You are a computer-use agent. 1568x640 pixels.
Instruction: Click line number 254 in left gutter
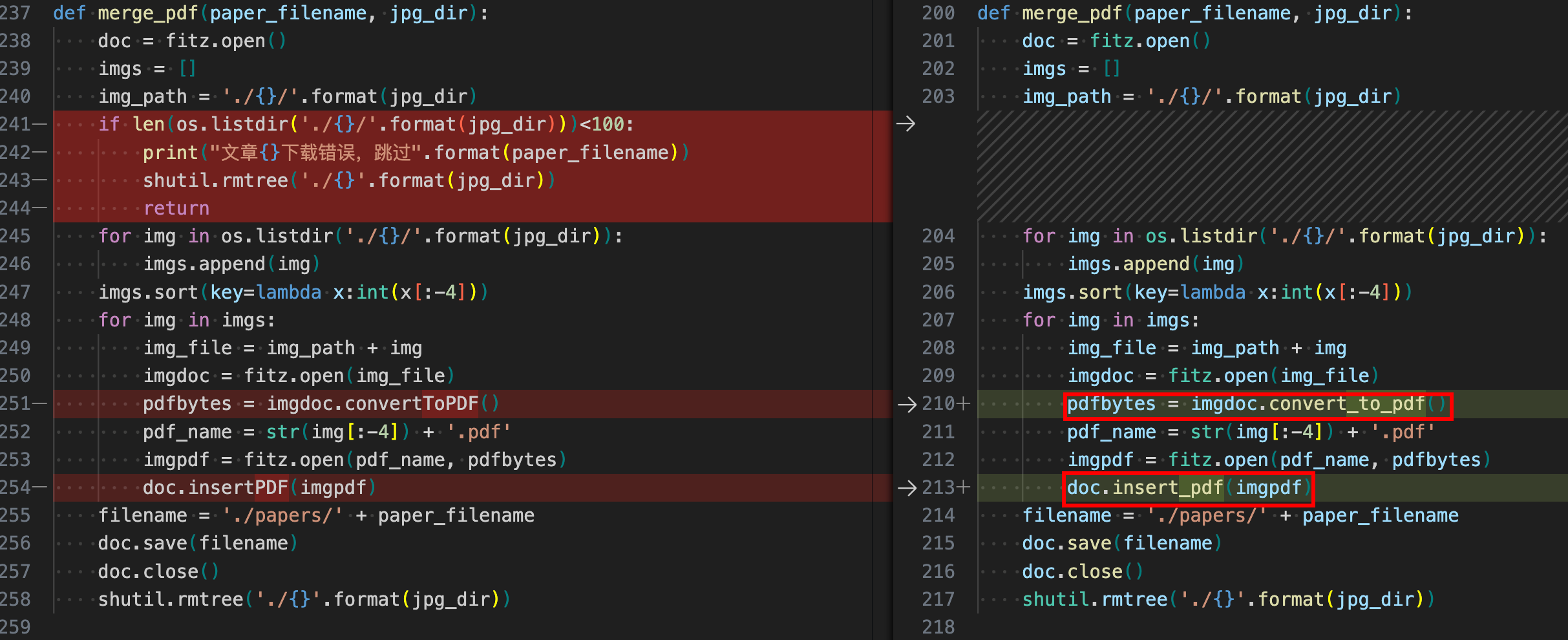click(16, 487)
